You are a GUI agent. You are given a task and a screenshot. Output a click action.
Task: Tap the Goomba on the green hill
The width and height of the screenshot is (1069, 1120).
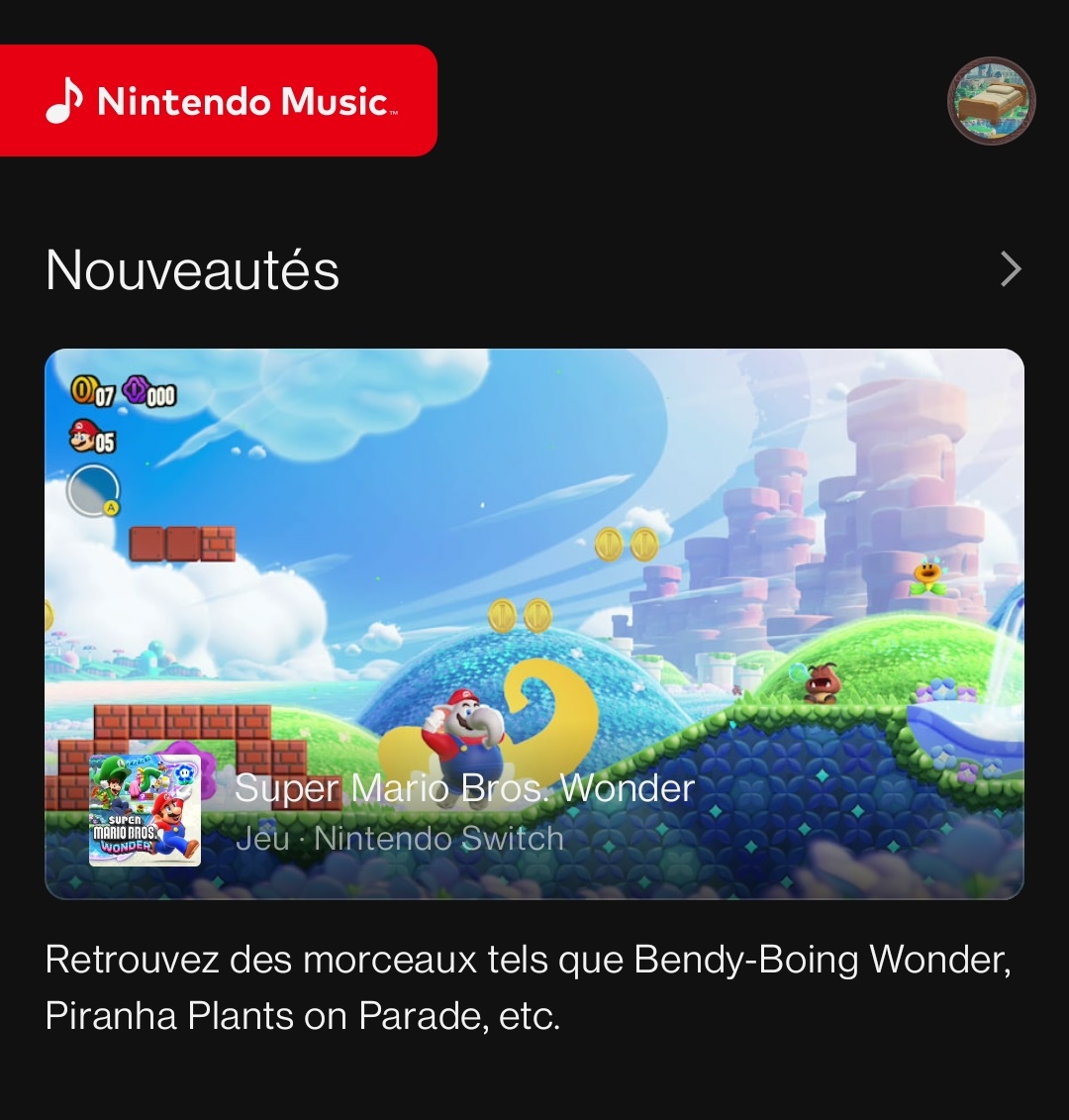click(822, 684)
